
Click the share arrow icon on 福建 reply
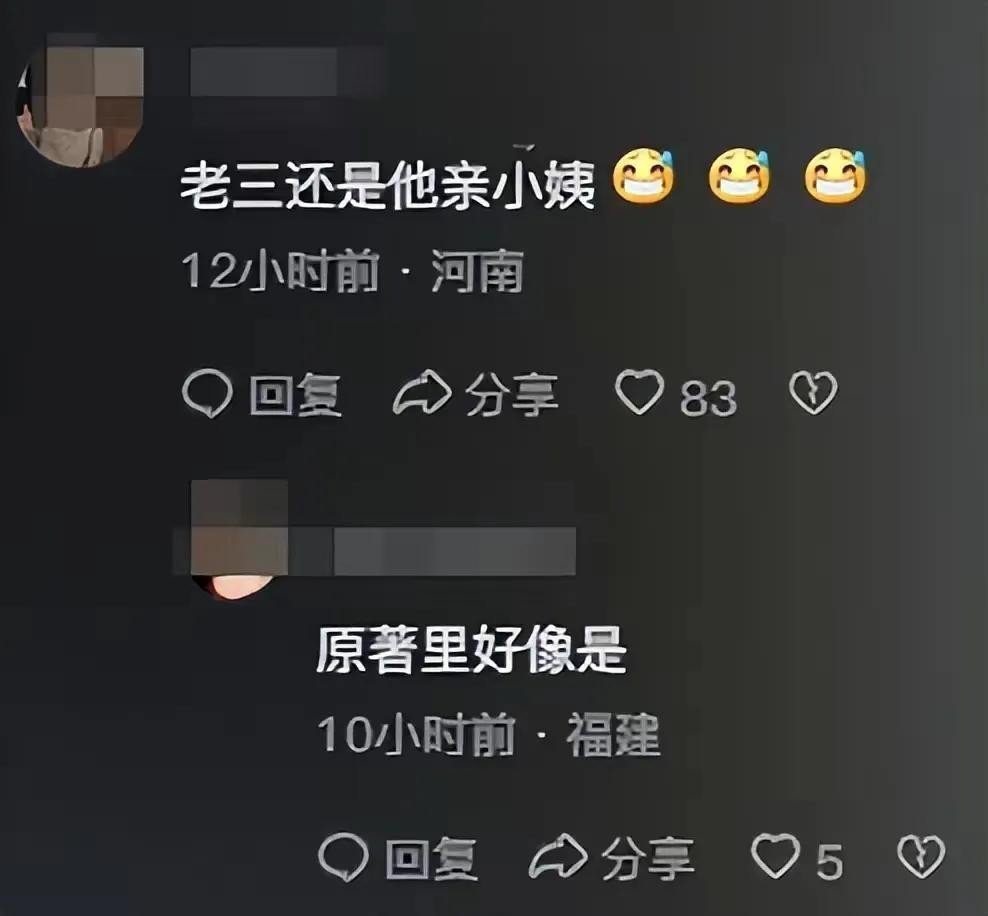point(558,857)
